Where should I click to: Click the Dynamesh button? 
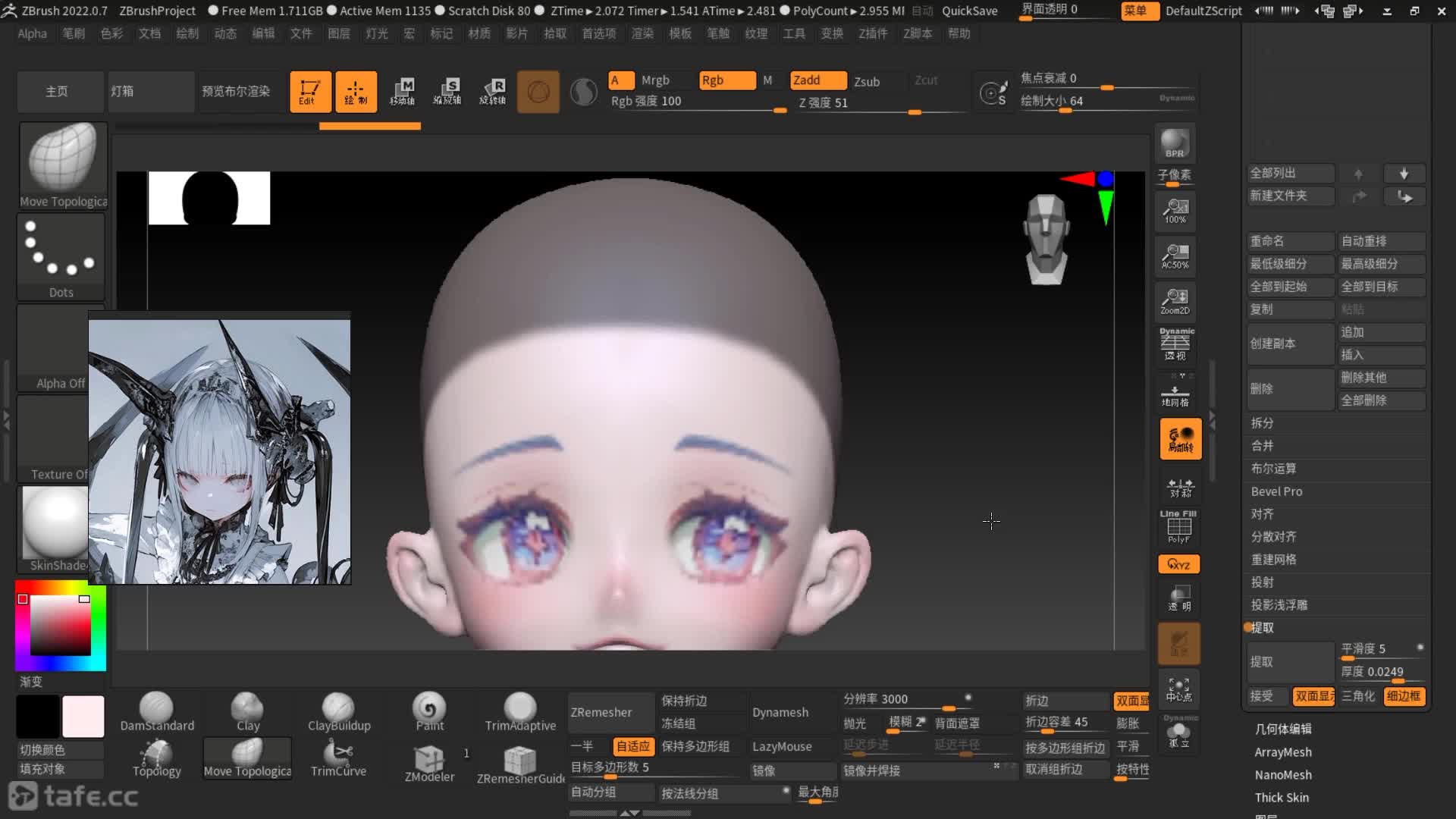coord(792,712)
